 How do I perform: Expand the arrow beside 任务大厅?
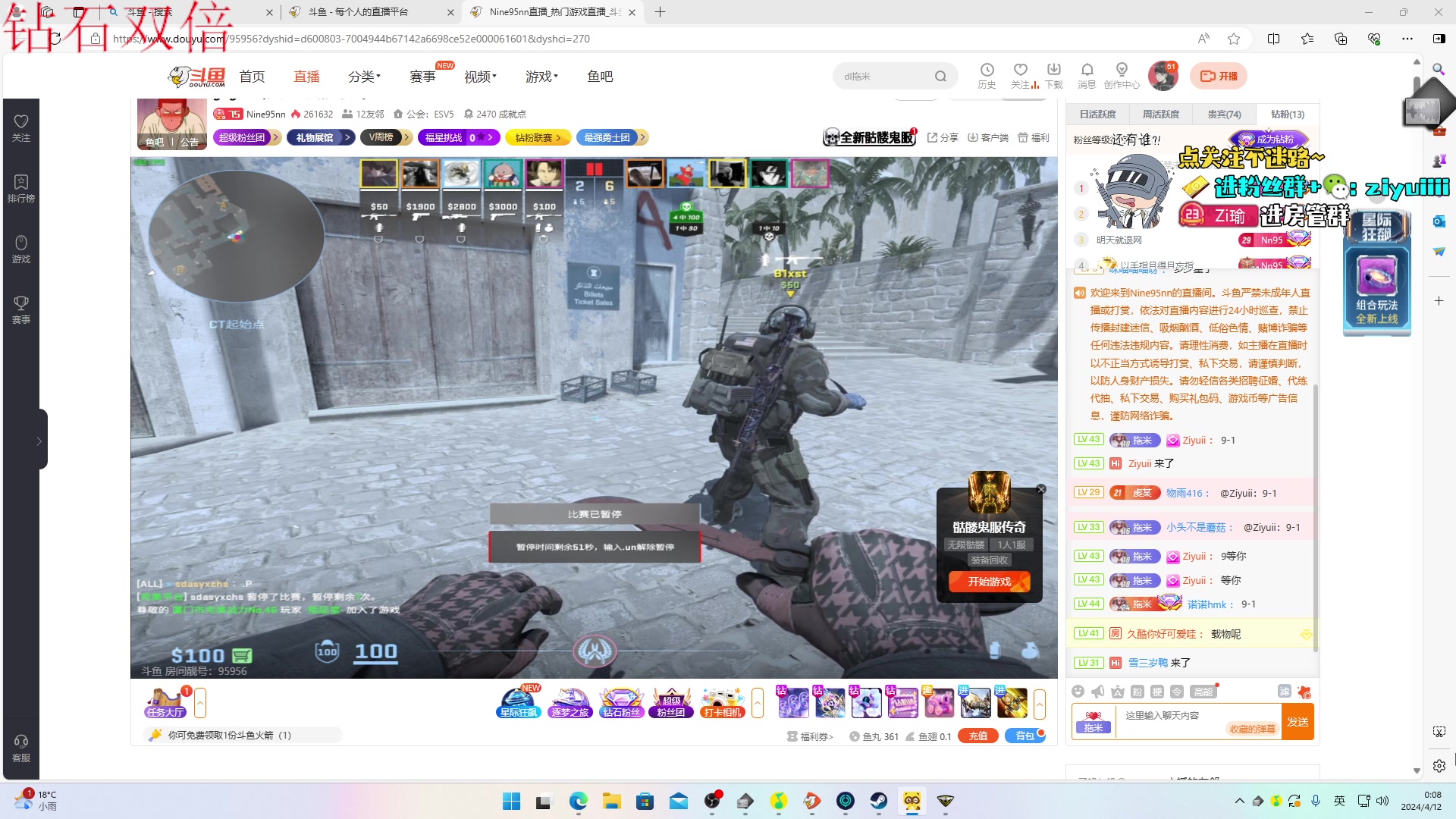click(x=200, y=703)
